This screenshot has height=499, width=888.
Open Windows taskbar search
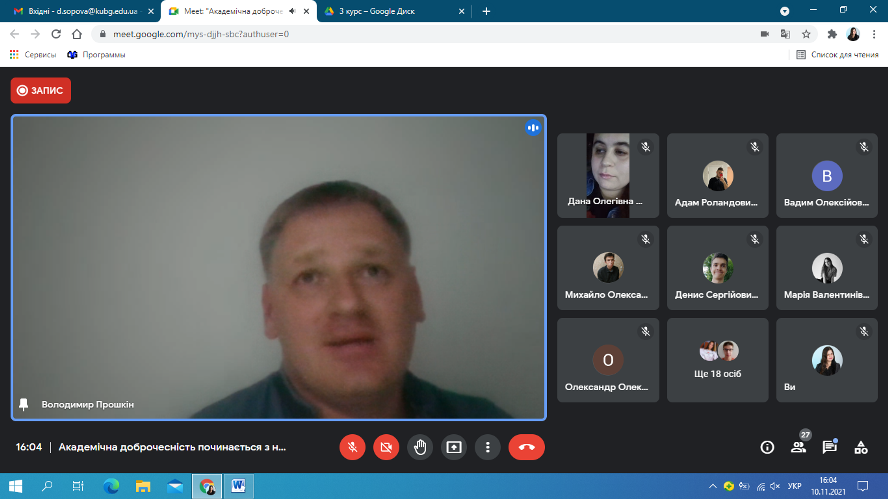pyautogui.click(x=47, y=486)
